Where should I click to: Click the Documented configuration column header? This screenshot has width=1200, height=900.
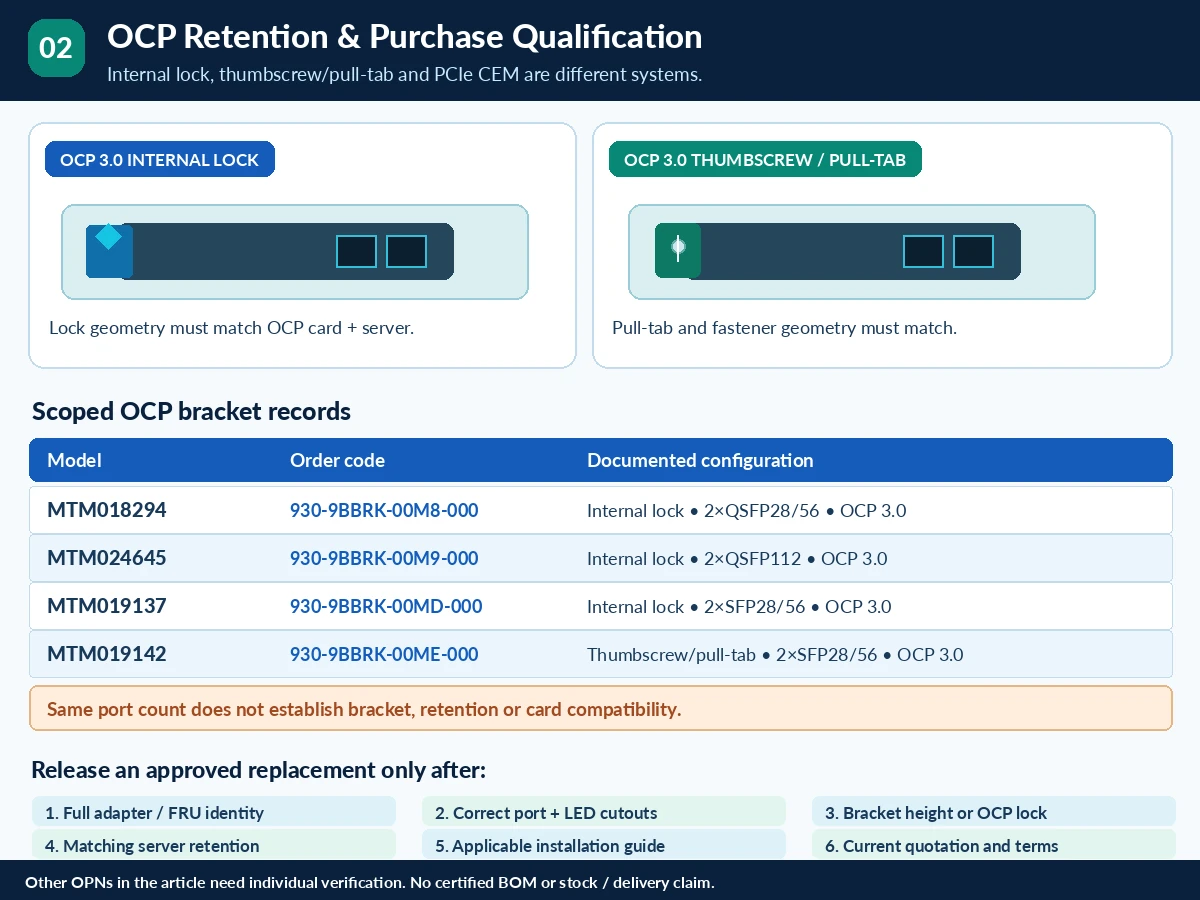tap(700, 461)
